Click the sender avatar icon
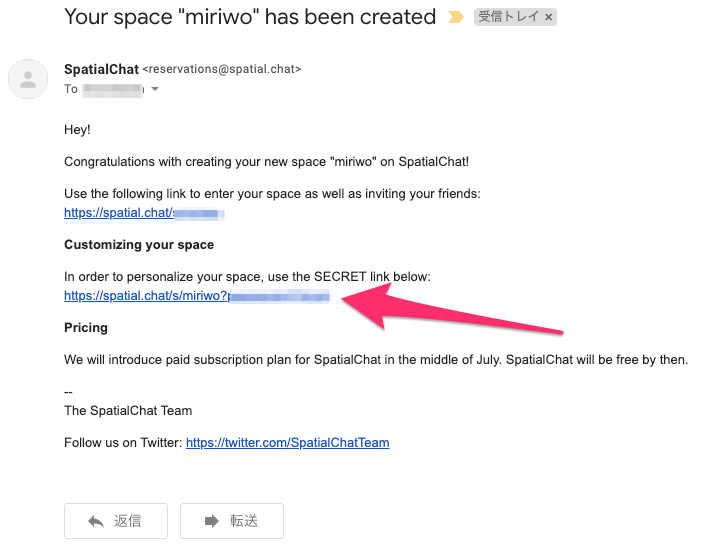The width and height of the screenshot is (708, 553). click(28, 79)
